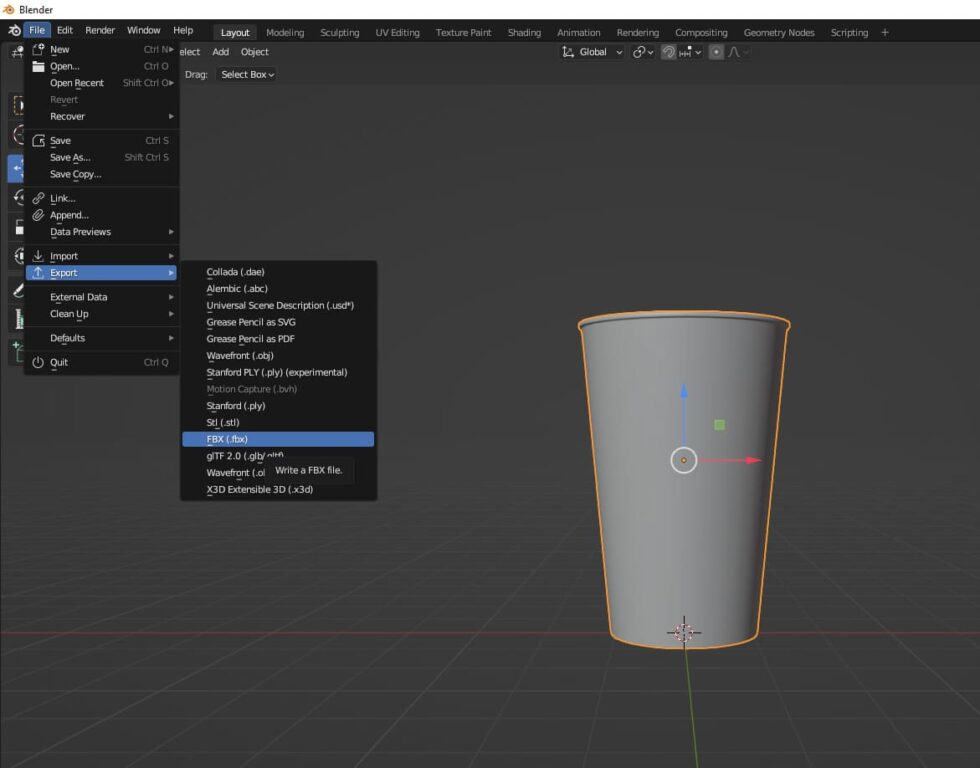
Task: Open the Select Box drag mode selector
Action: (246, 73)
